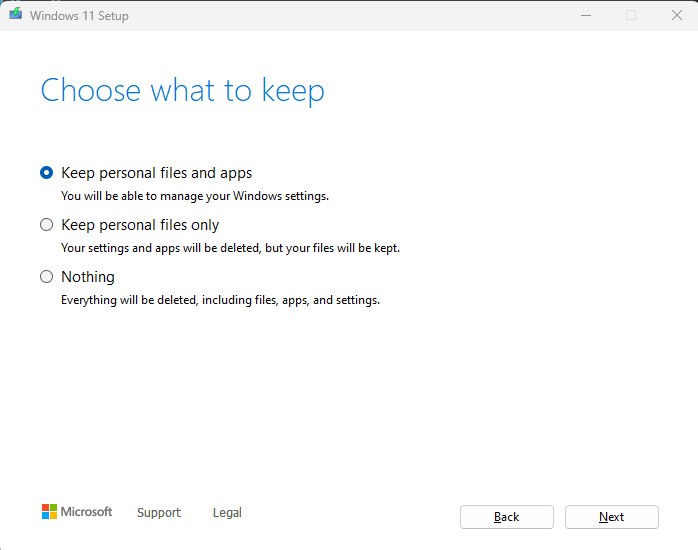Open the Legal link

pos(227,513)
